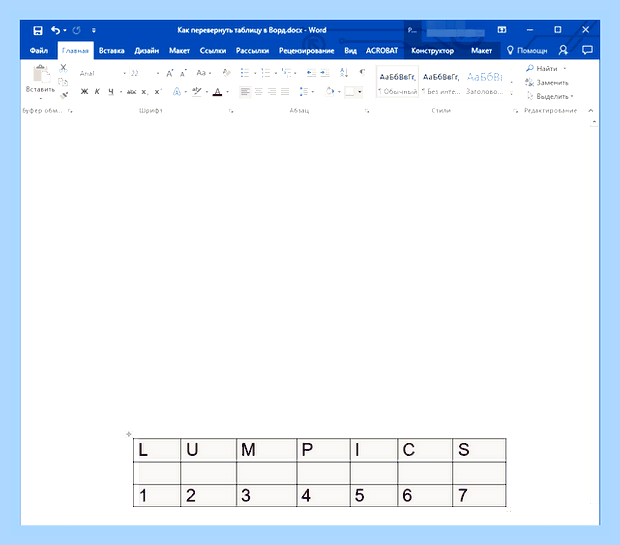Switch to the Рецензирование tab

[306, 51]
